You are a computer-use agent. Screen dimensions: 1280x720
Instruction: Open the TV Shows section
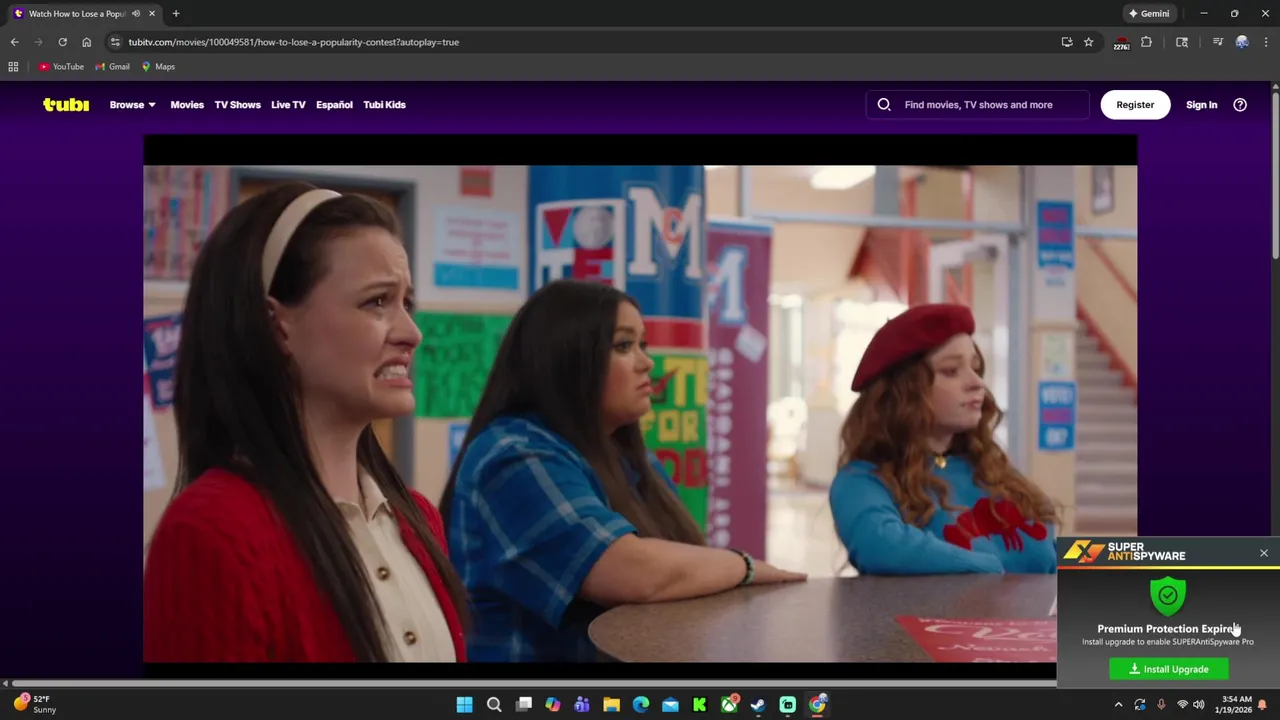[237, 104]
